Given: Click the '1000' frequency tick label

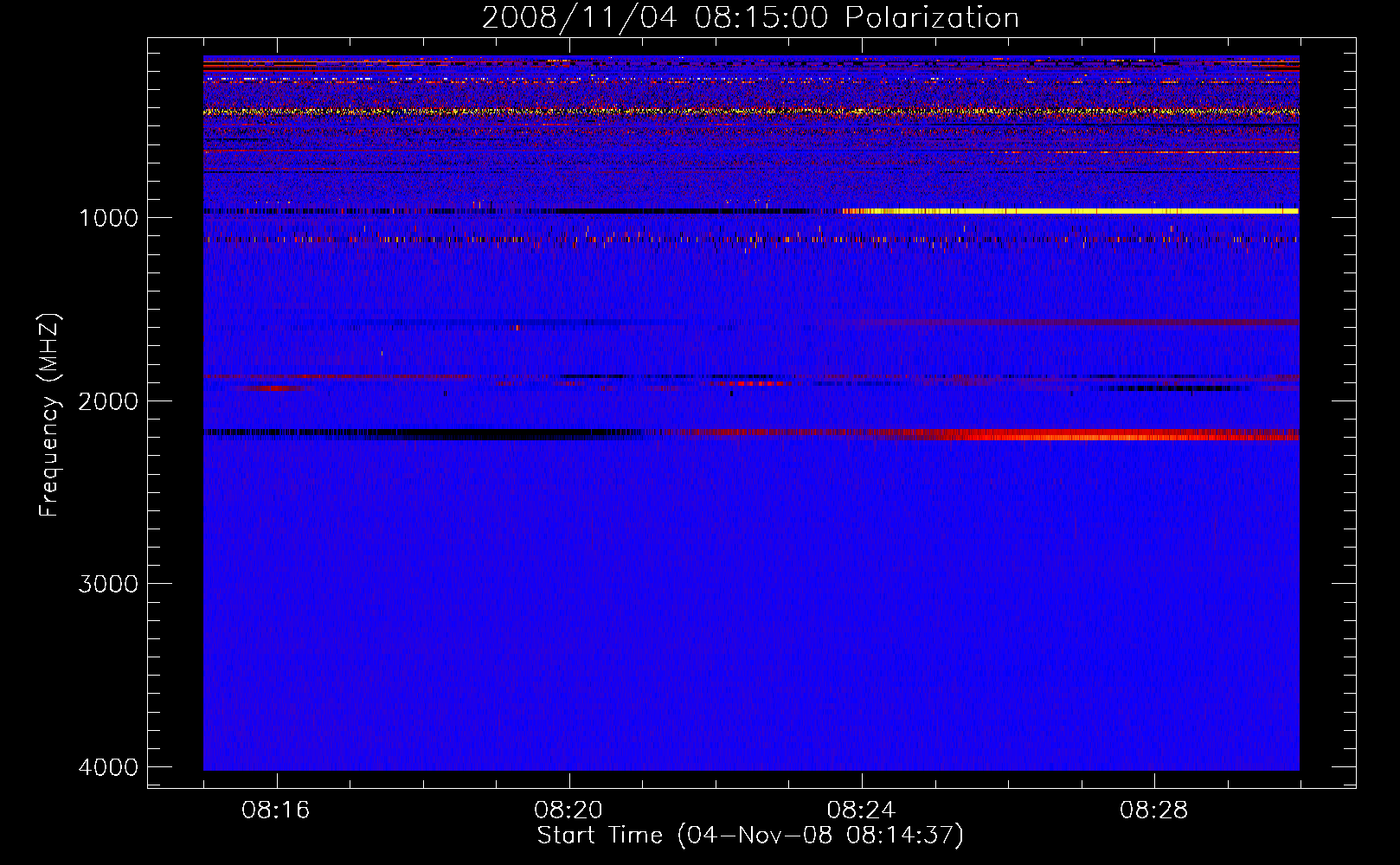Looking at the screenshot, I should pyautogui.click(x=109, y=217).
